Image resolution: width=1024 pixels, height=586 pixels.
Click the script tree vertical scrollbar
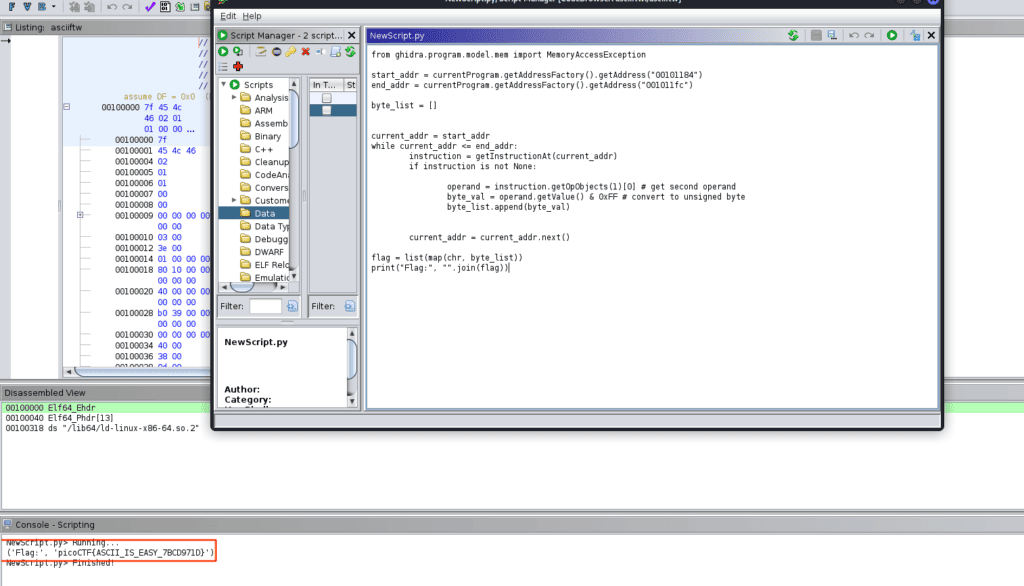(x=294, y=180)
